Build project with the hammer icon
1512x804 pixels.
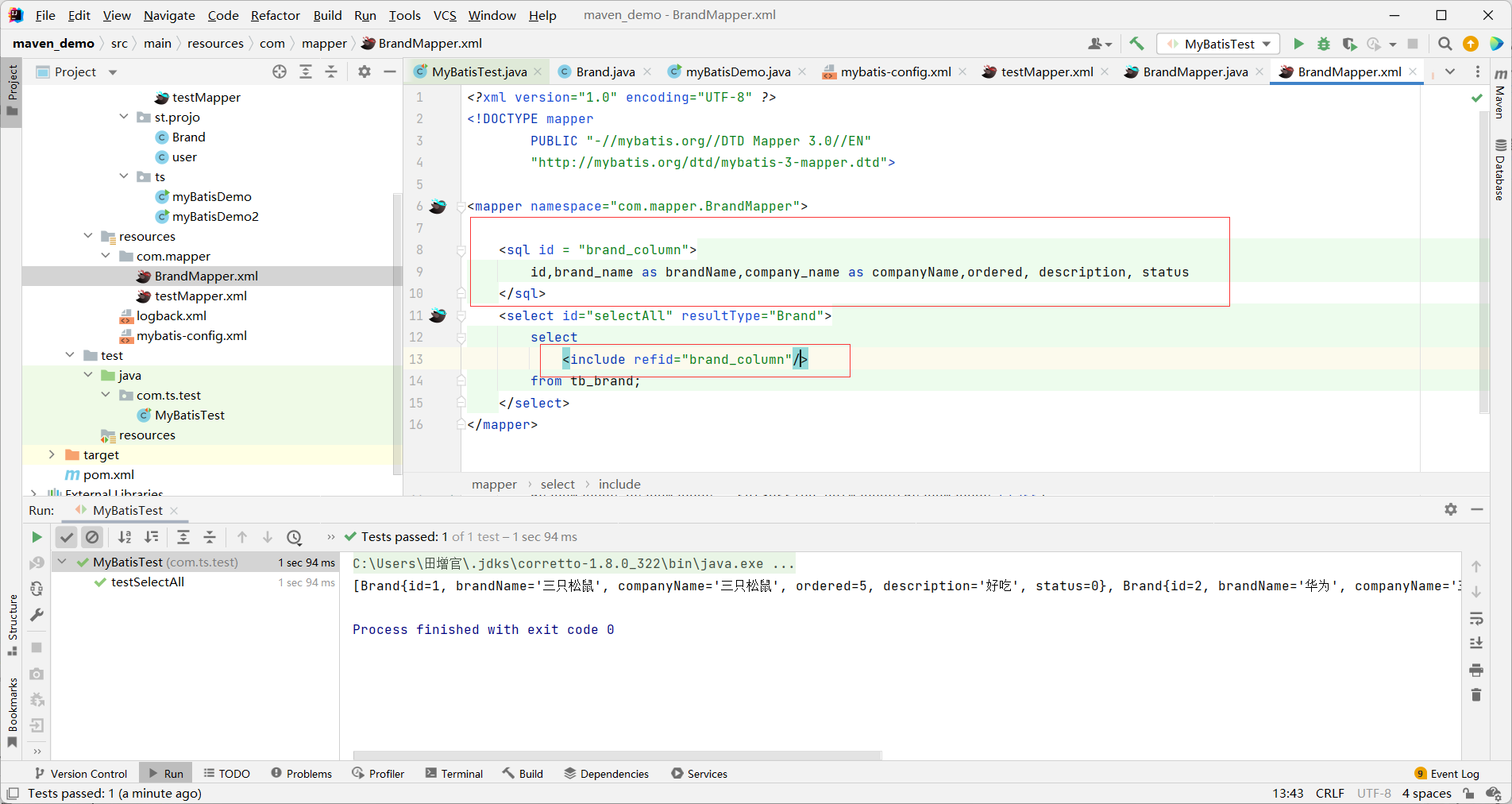pos(1136,44)
